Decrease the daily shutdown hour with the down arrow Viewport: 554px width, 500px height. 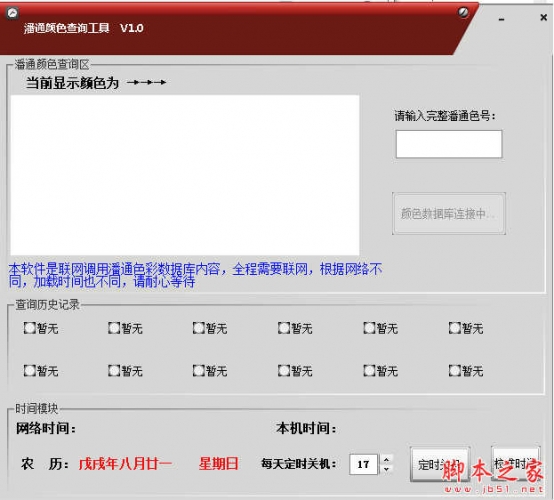click(387, 469)
